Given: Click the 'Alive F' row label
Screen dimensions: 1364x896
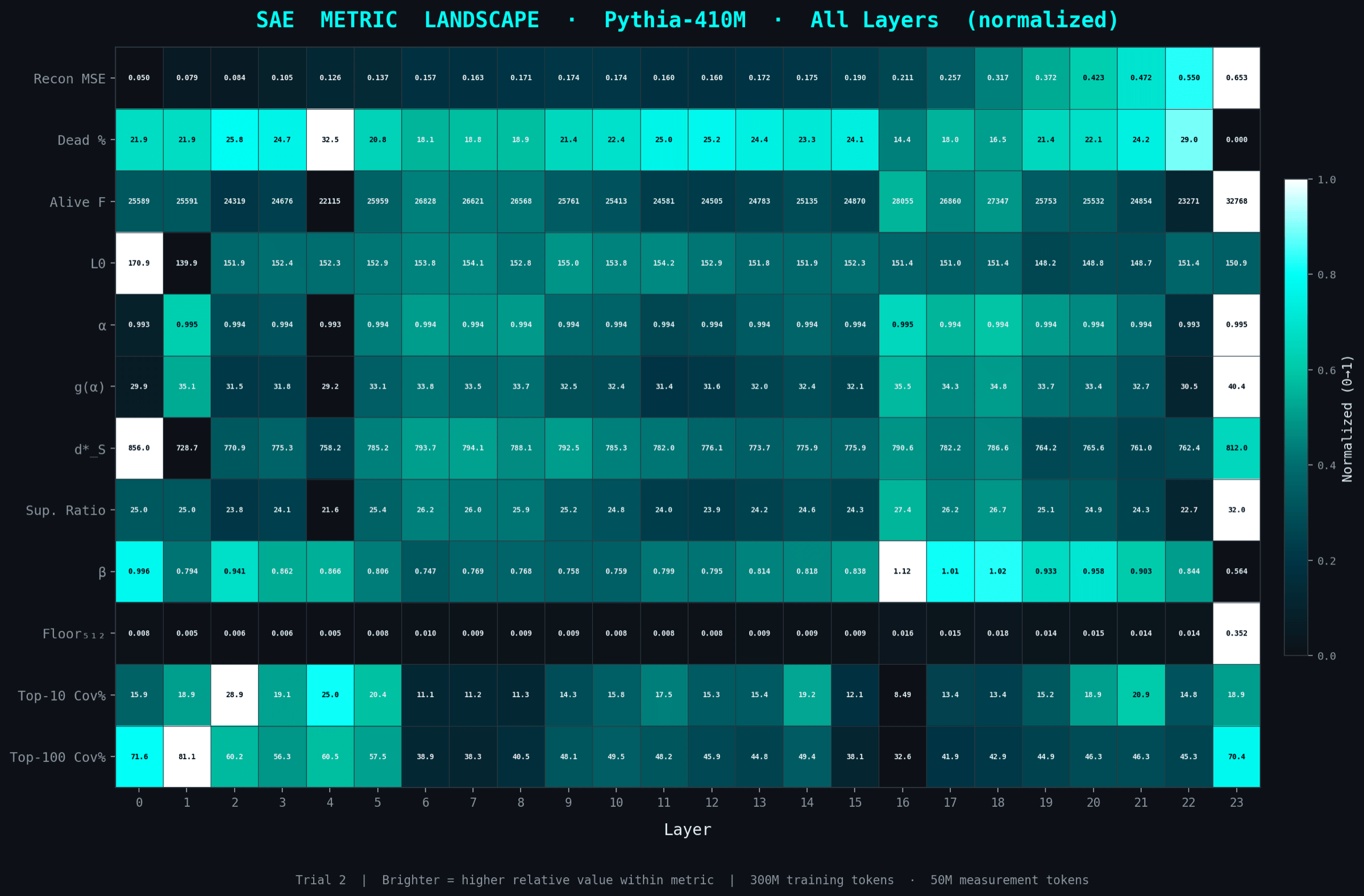Looking at the screenshot, I should tap(77, 202).
